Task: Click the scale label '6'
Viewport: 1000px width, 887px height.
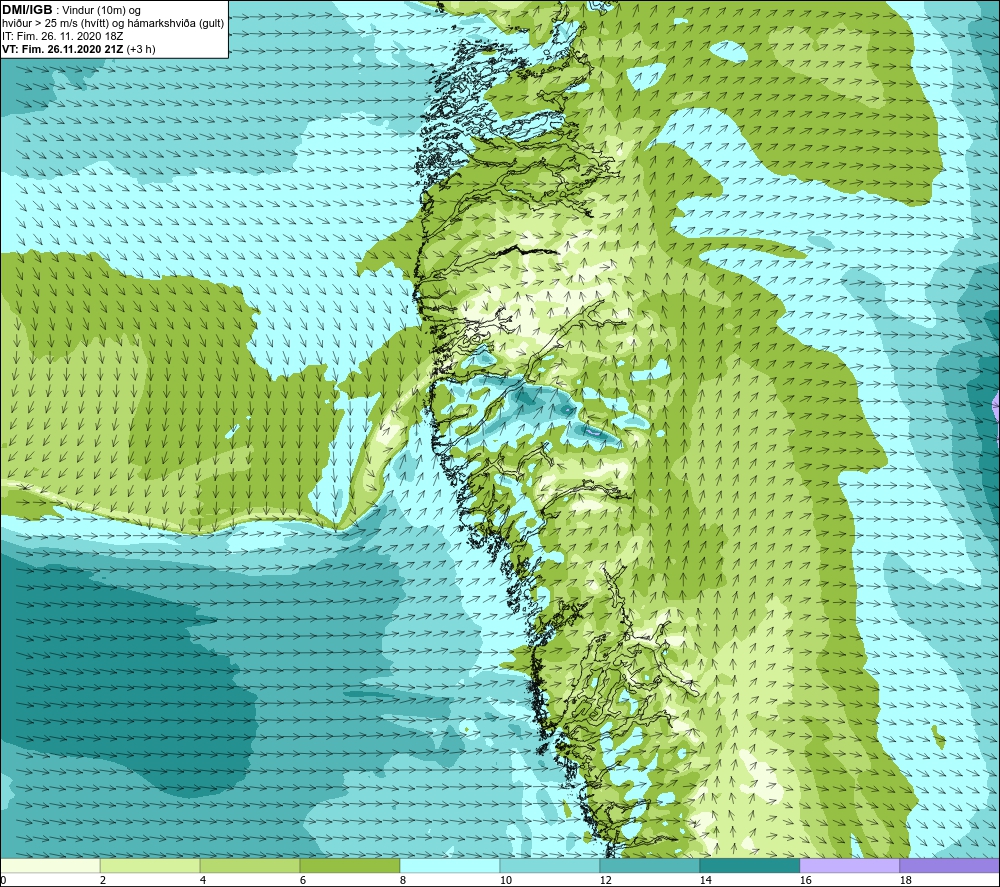Action: point(304,881)
